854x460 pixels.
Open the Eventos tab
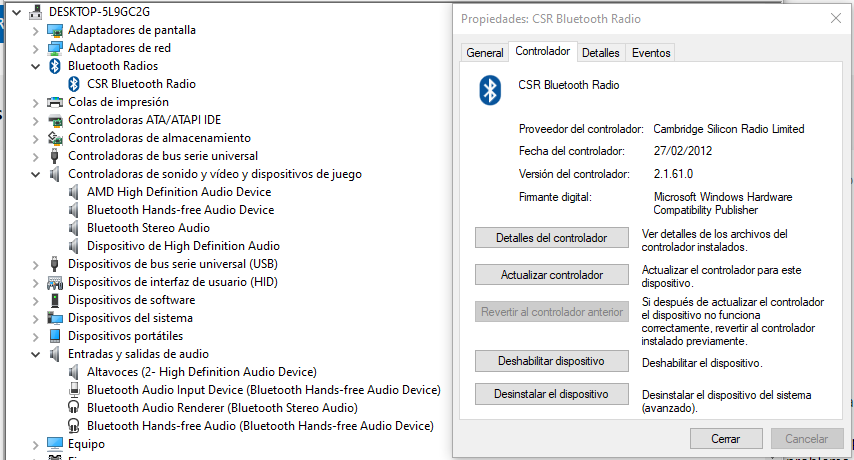[651, 53]
